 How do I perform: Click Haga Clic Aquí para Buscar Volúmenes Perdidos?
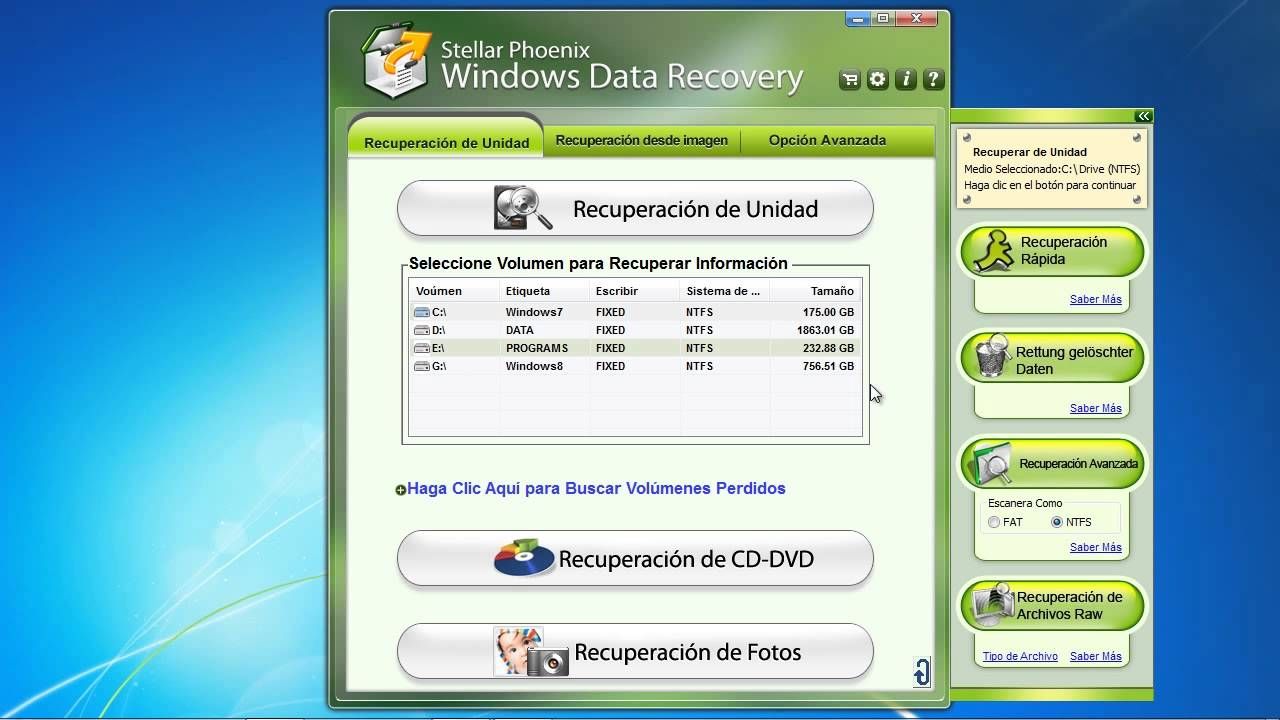tap(596, 489)
